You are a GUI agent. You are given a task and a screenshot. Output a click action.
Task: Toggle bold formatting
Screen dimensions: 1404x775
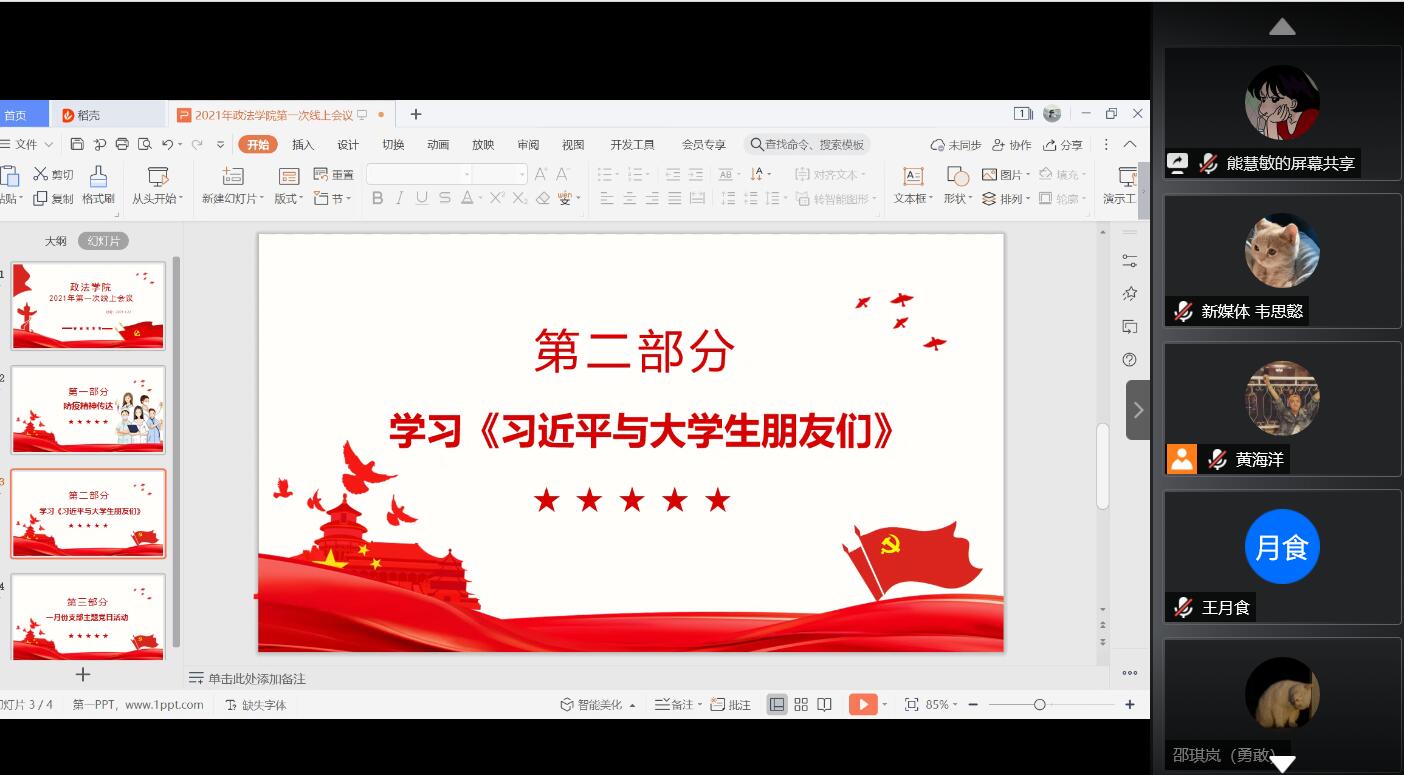pos(377,198)
